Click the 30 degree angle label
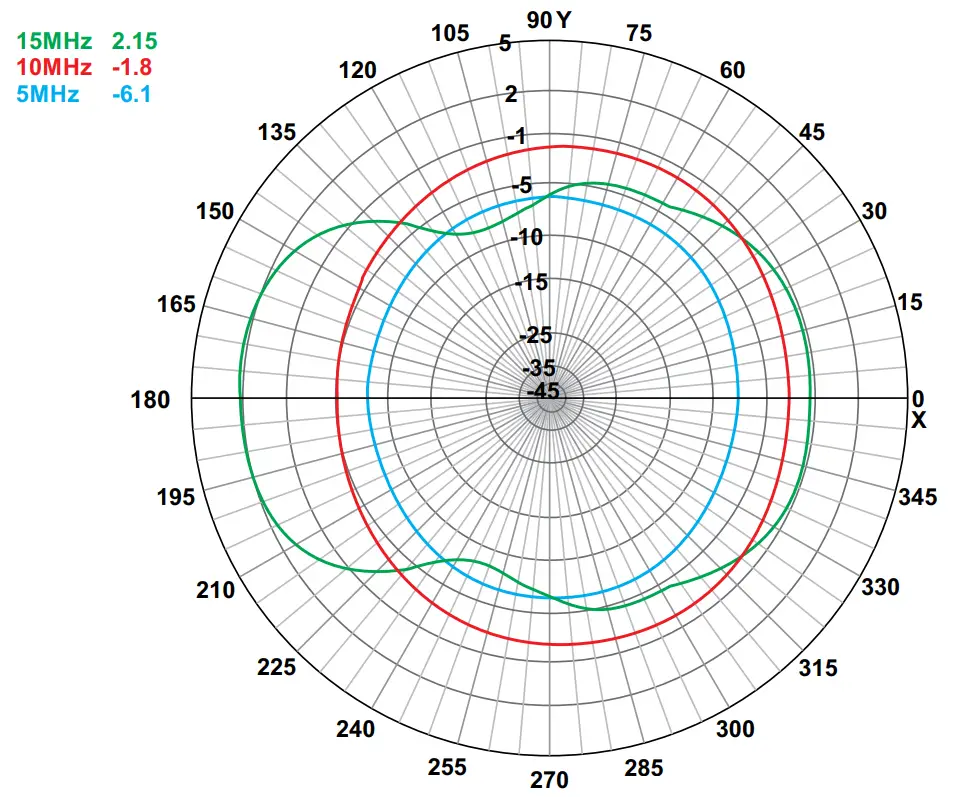Image resolution: width=956 pixels, height=797 pixels. [x=874, y=211]
